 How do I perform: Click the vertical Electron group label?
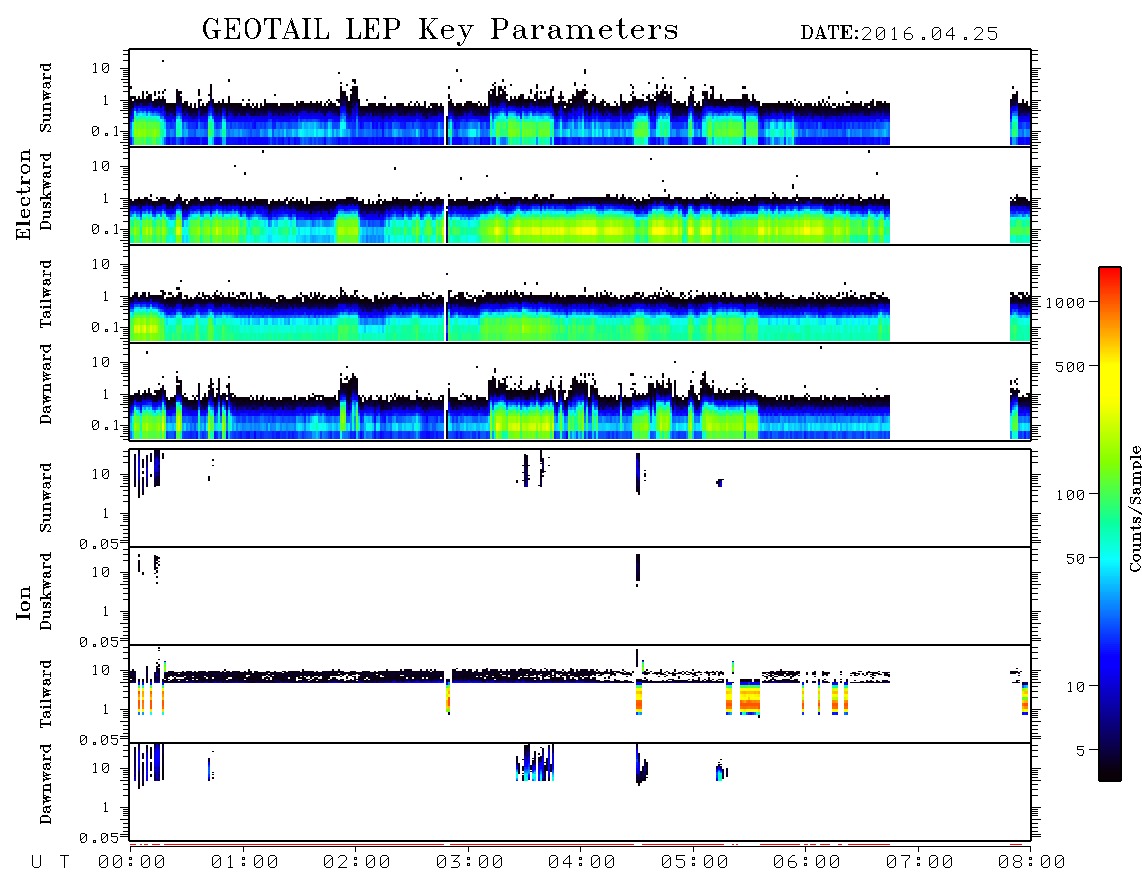click(x=23, y=195)
